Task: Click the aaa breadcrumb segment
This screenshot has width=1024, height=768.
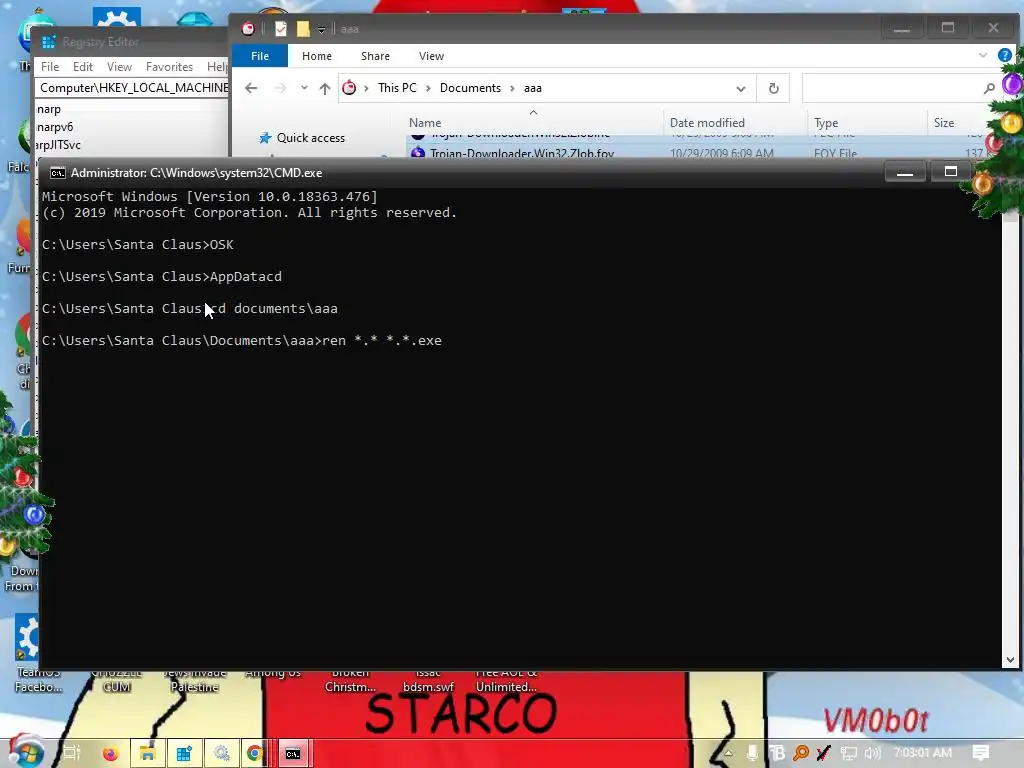Action: (x=533, y=88)
